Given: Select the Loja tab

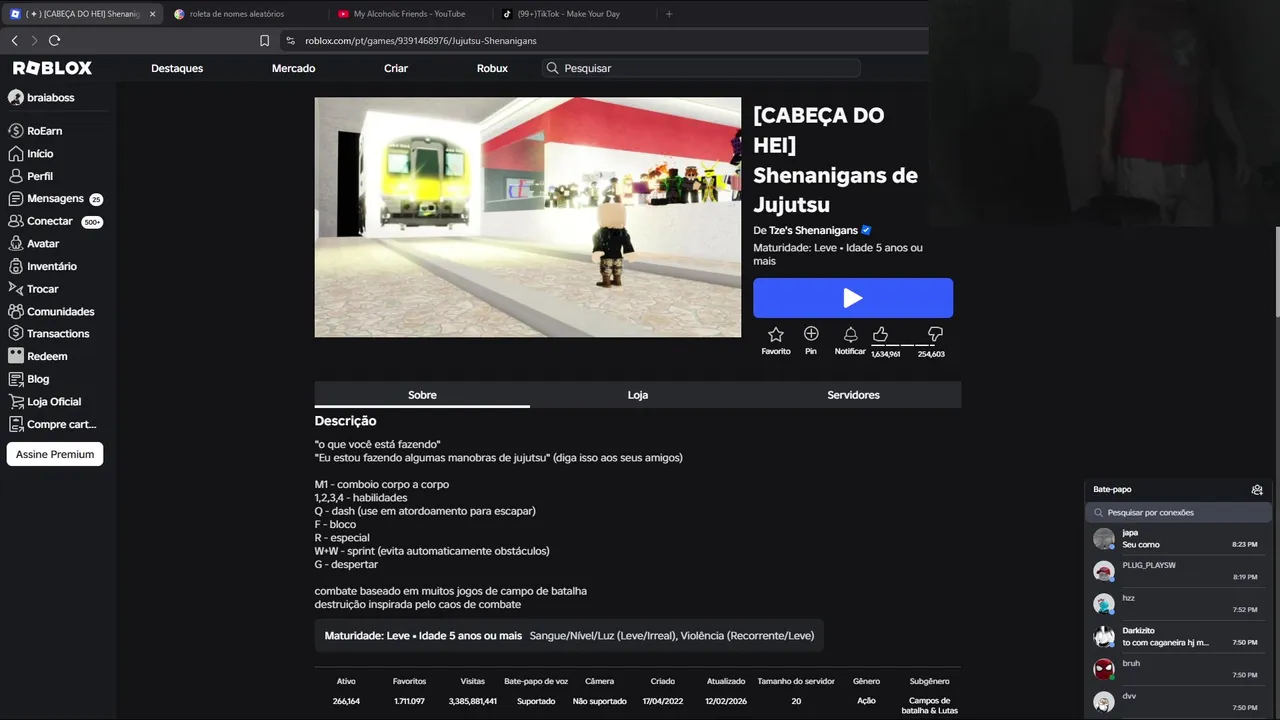Looking at the screenshot, I should tap(638, 395).
